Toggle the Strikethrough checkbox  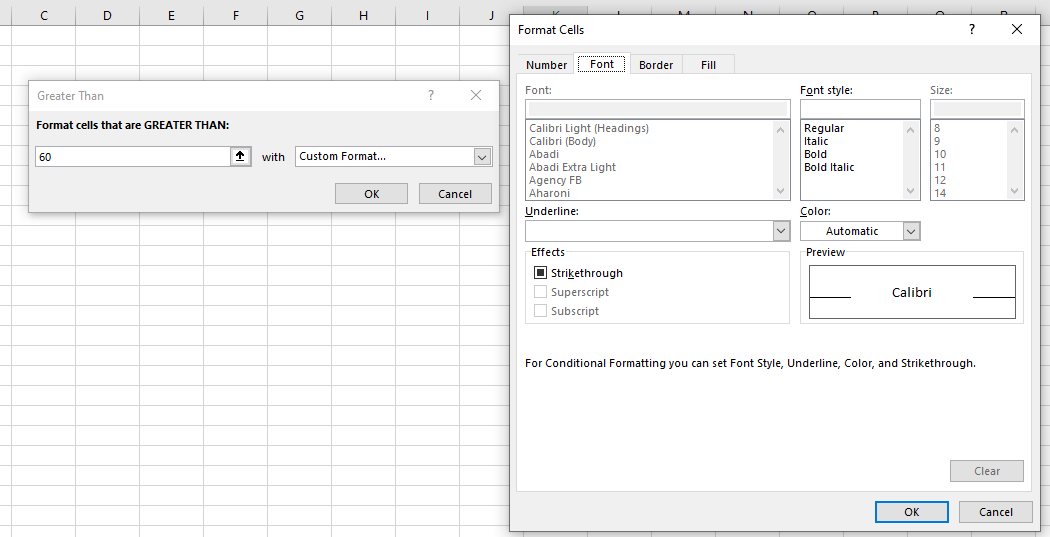pyautogui.click(x=540, y=273)
